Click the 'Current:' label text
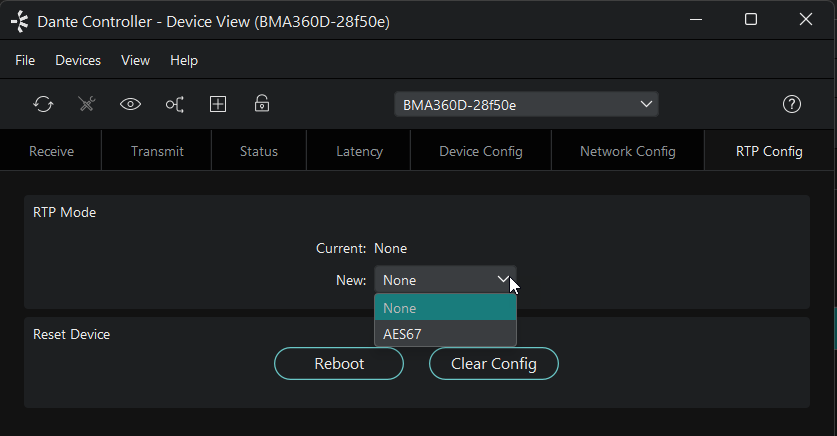This screenshot has width=837, height=436. pyautogui.click(x=341, y=248)
